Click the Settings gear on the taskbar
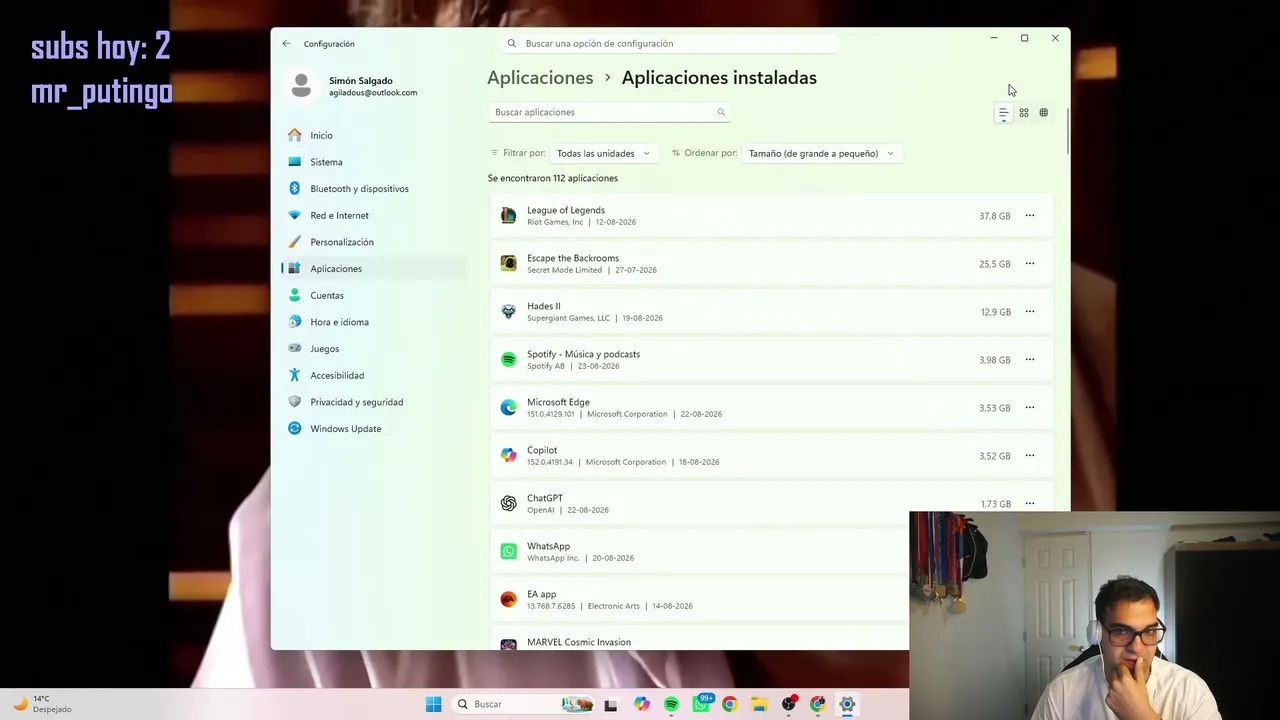 [x=847, y=704]
